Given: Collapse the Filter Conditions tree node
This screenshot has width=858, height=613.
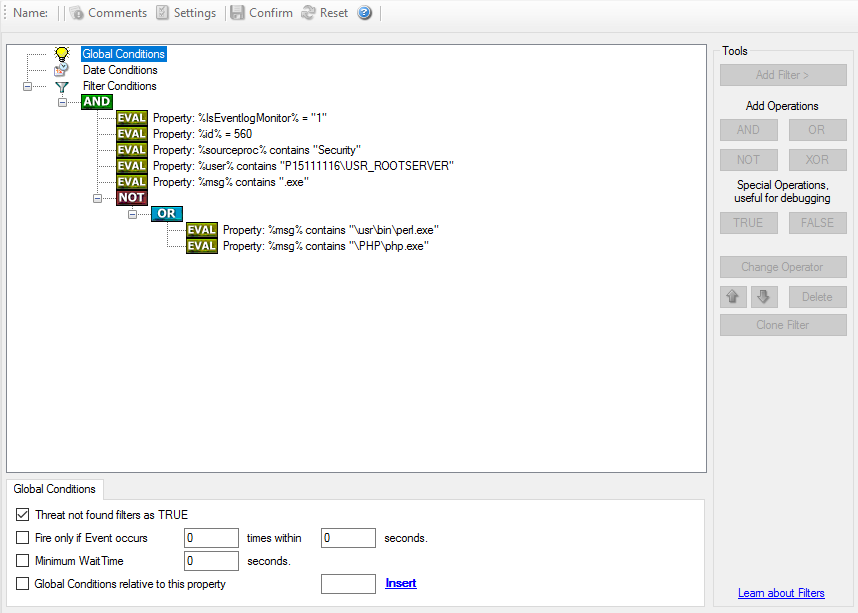Looking at the screenshot, I should pos(27,87).
